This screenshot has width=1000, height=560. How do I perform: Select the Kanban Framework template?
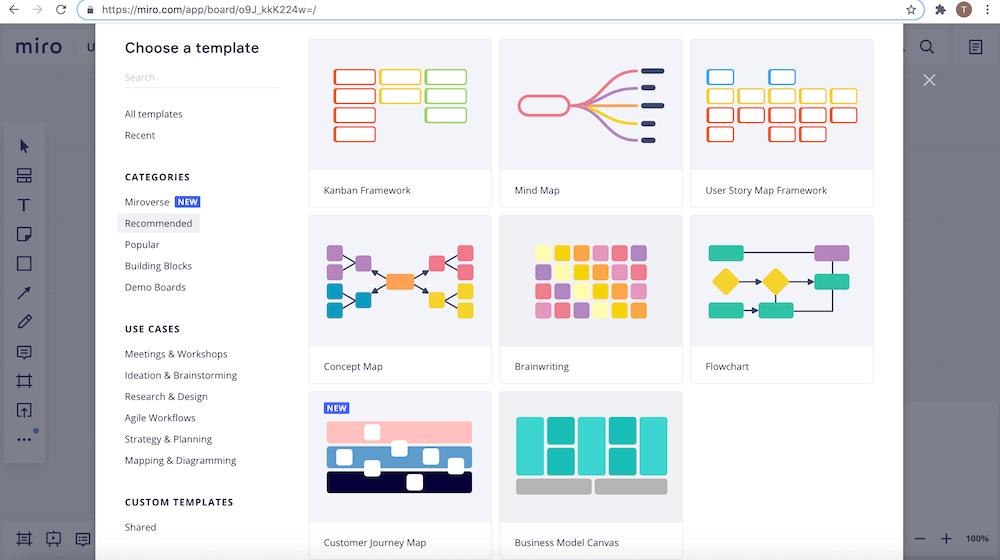tap(400, 122)
